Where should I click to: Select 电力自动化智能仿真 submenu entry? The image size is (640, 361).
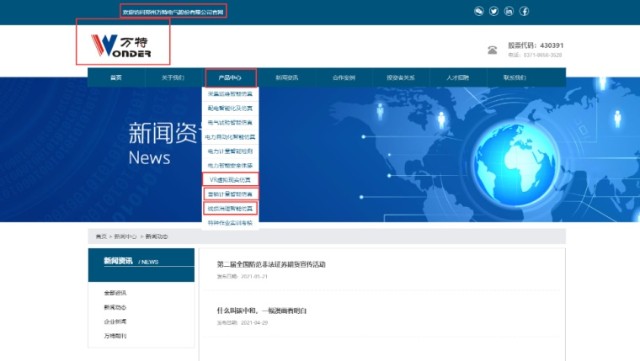point(230,137)
